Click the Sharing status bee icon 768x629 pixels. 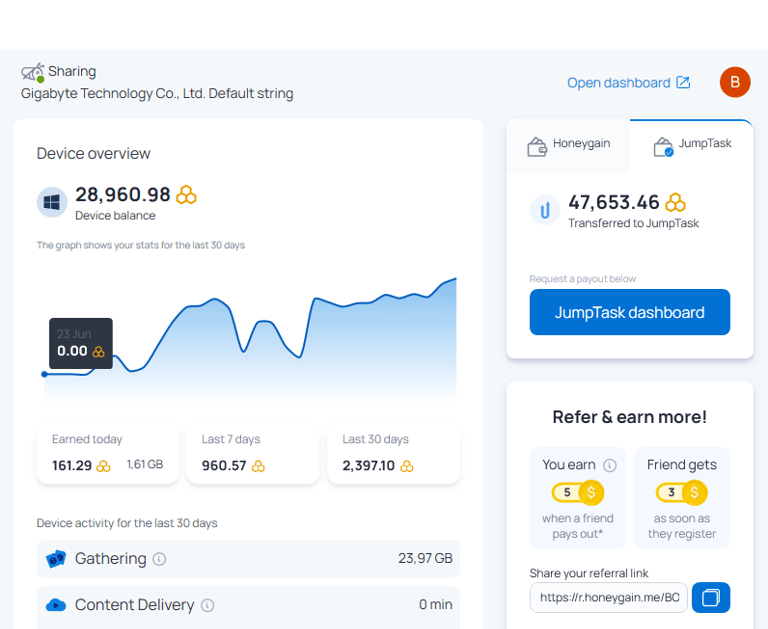coord(33,73)
